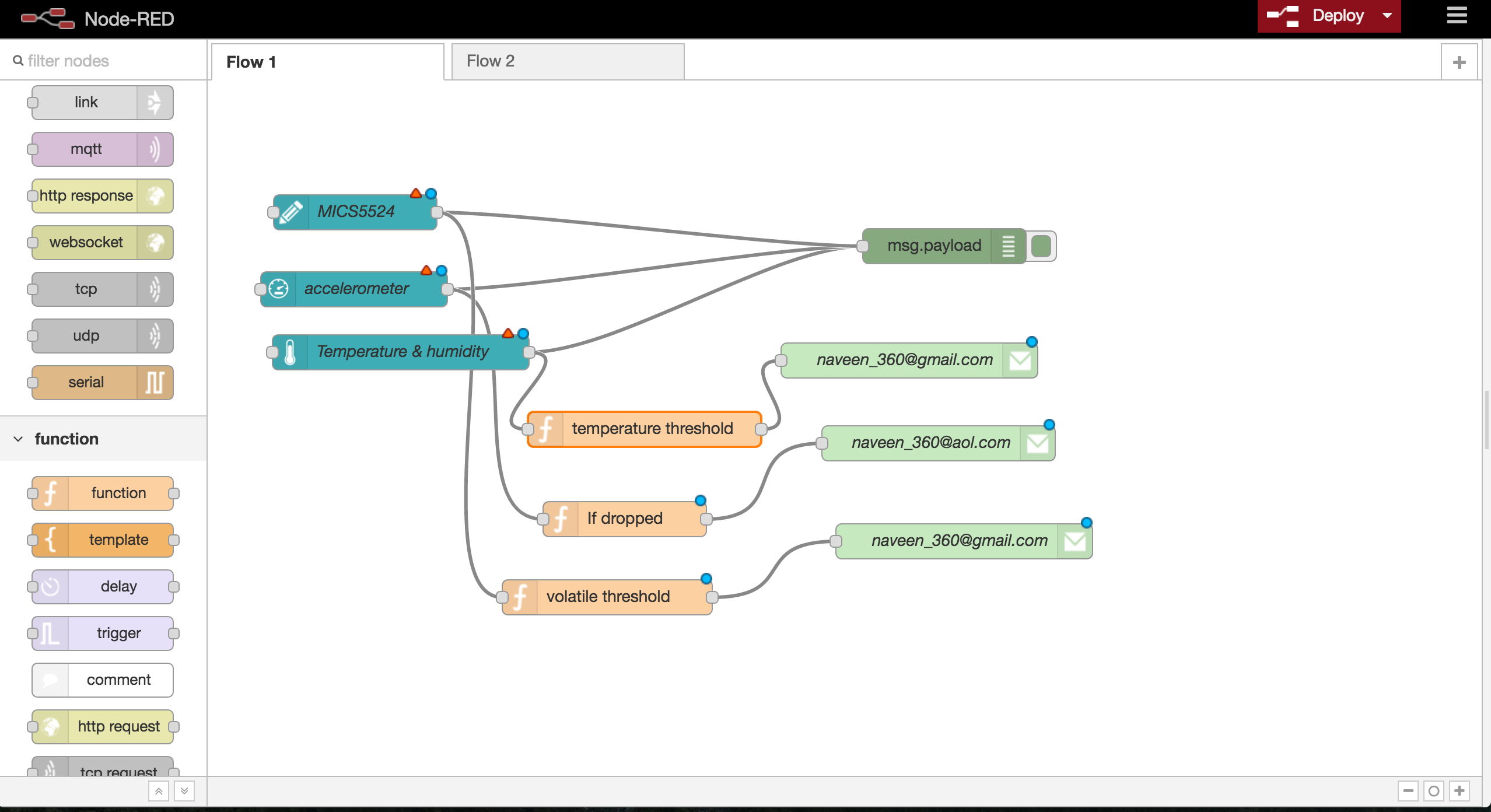Collapse the function palette category

click(x=103, y=439)
